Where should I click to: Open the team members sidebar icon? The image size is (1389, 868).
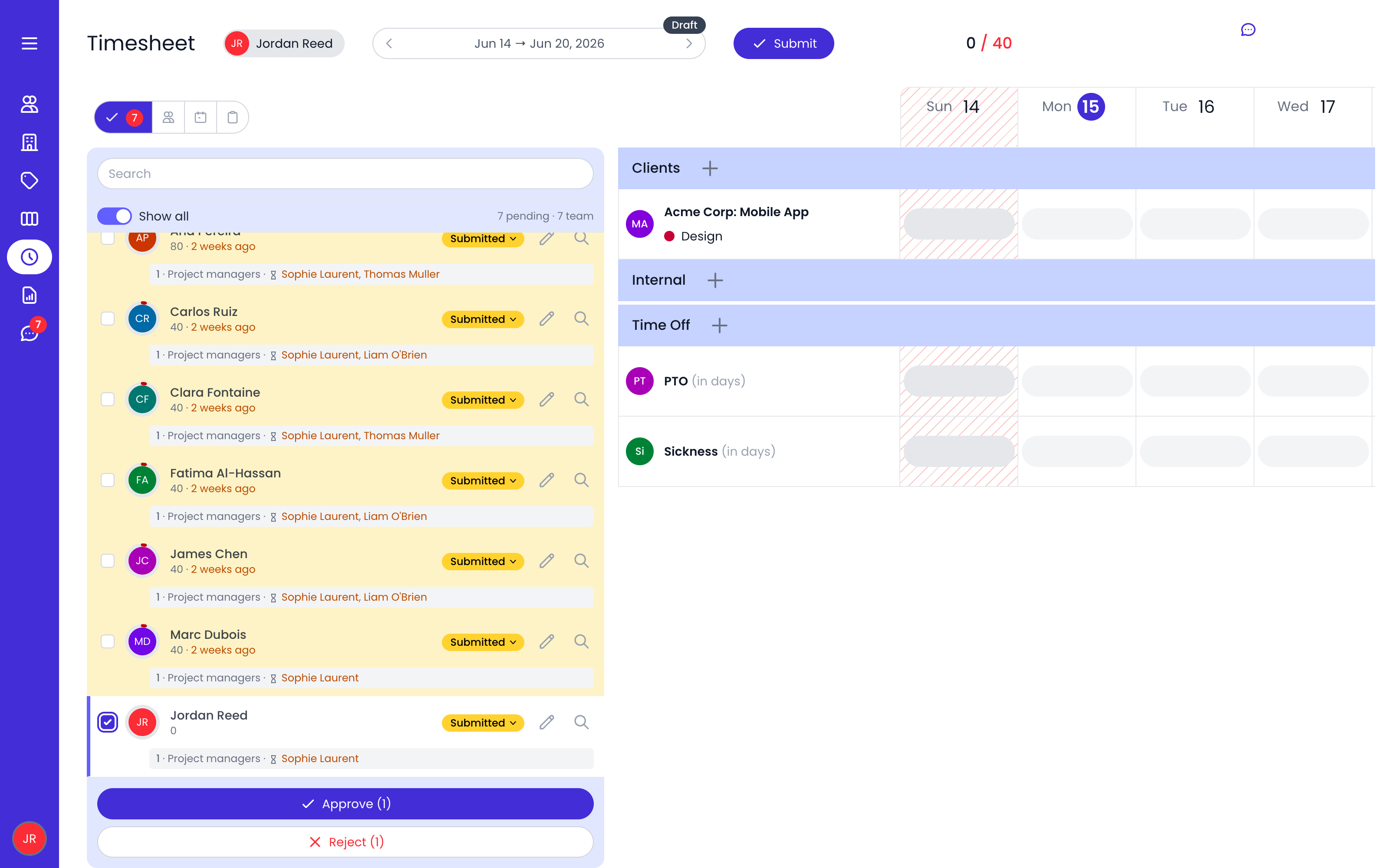29,104
